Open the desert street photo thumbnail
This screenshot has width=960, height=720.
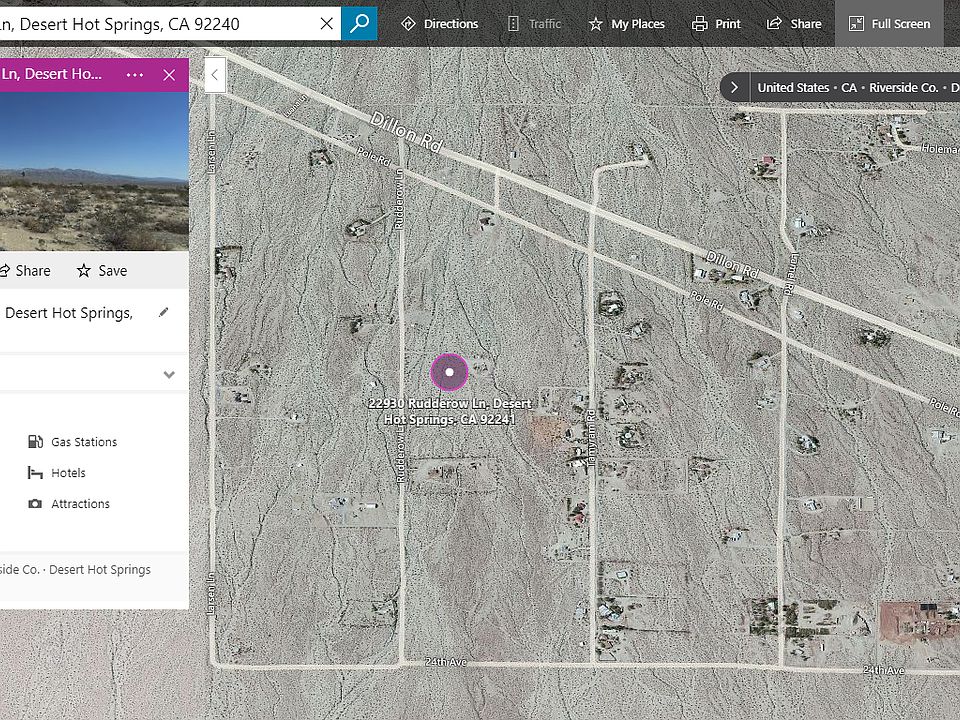click(94, 171)
